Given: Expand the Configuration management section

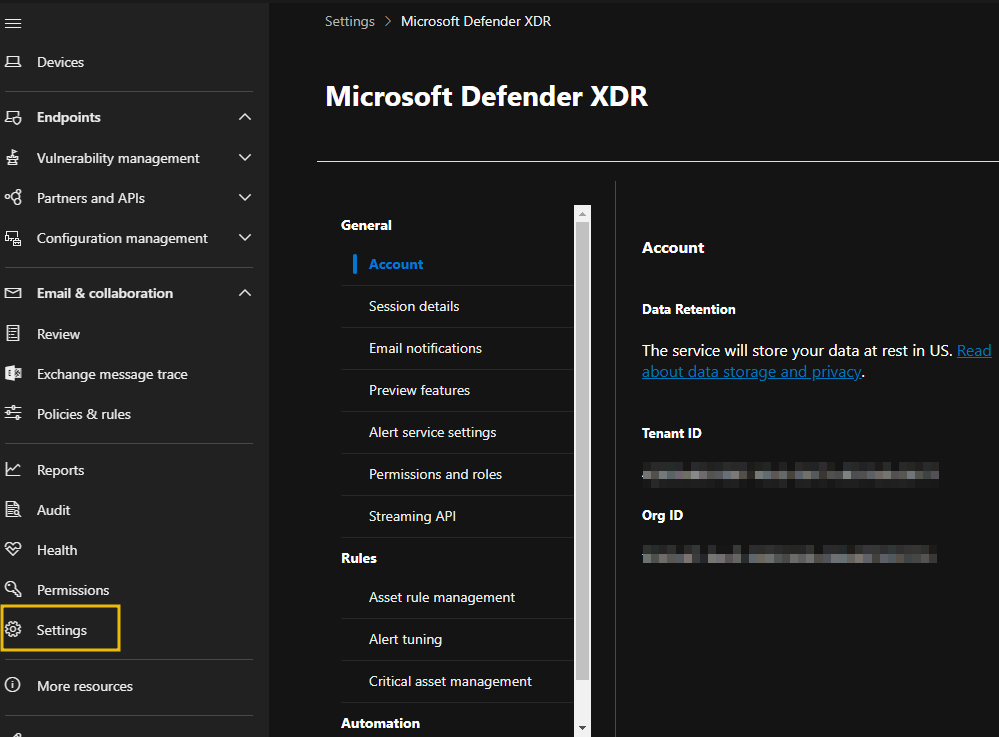Looking at the screenshot, I should tap(244, 238).
